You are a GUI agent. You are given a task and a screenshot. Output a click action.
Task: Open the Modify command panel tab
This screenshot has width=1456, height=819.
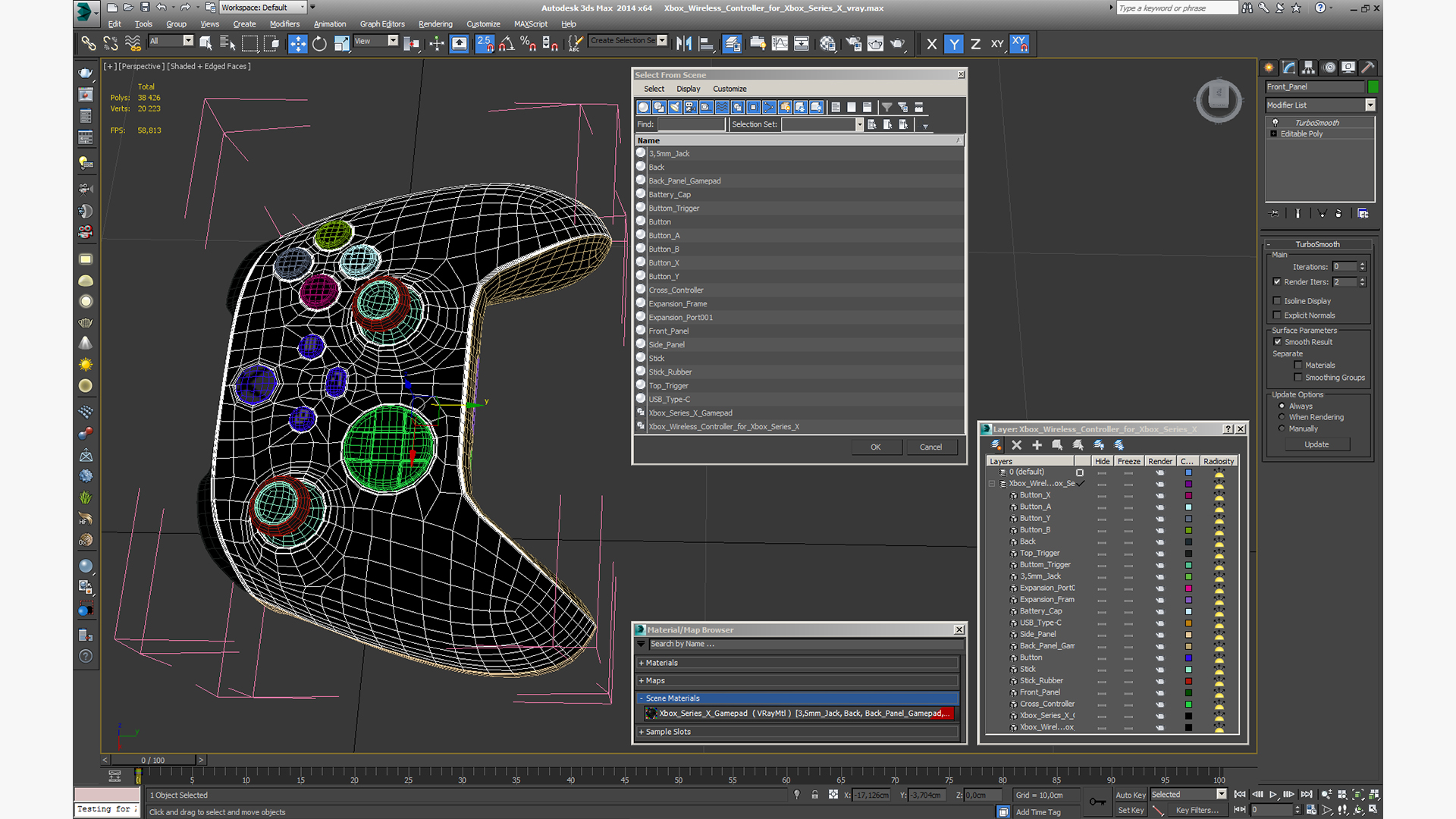[1288, 67]
